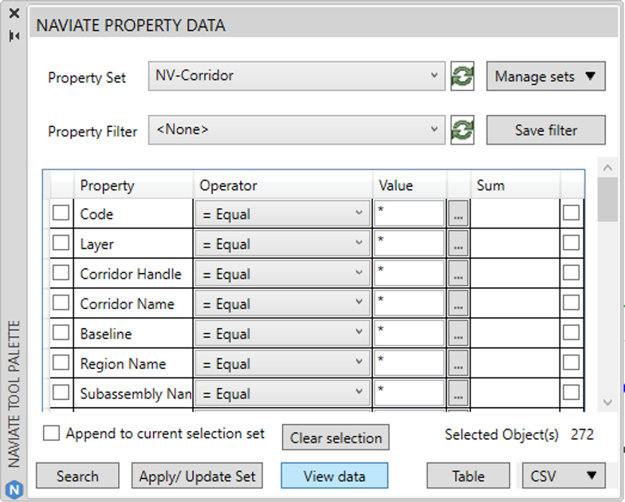The height and width of the screenshot is (502, 625).
Task: Click Apply/ Update Set button
Action: click(197, 475)
